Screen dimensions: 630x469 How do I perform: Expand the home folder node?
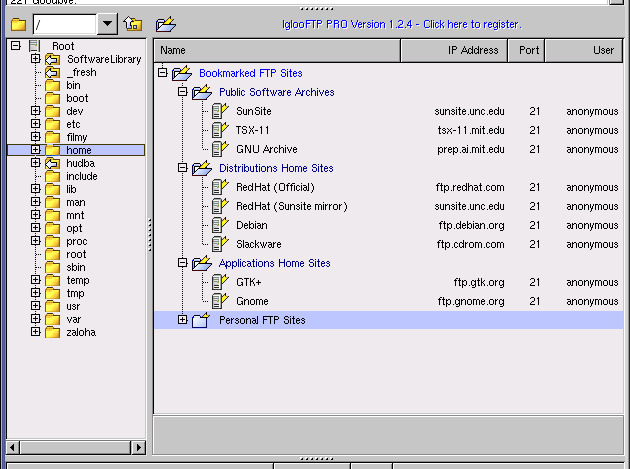[x=35, y=150]
